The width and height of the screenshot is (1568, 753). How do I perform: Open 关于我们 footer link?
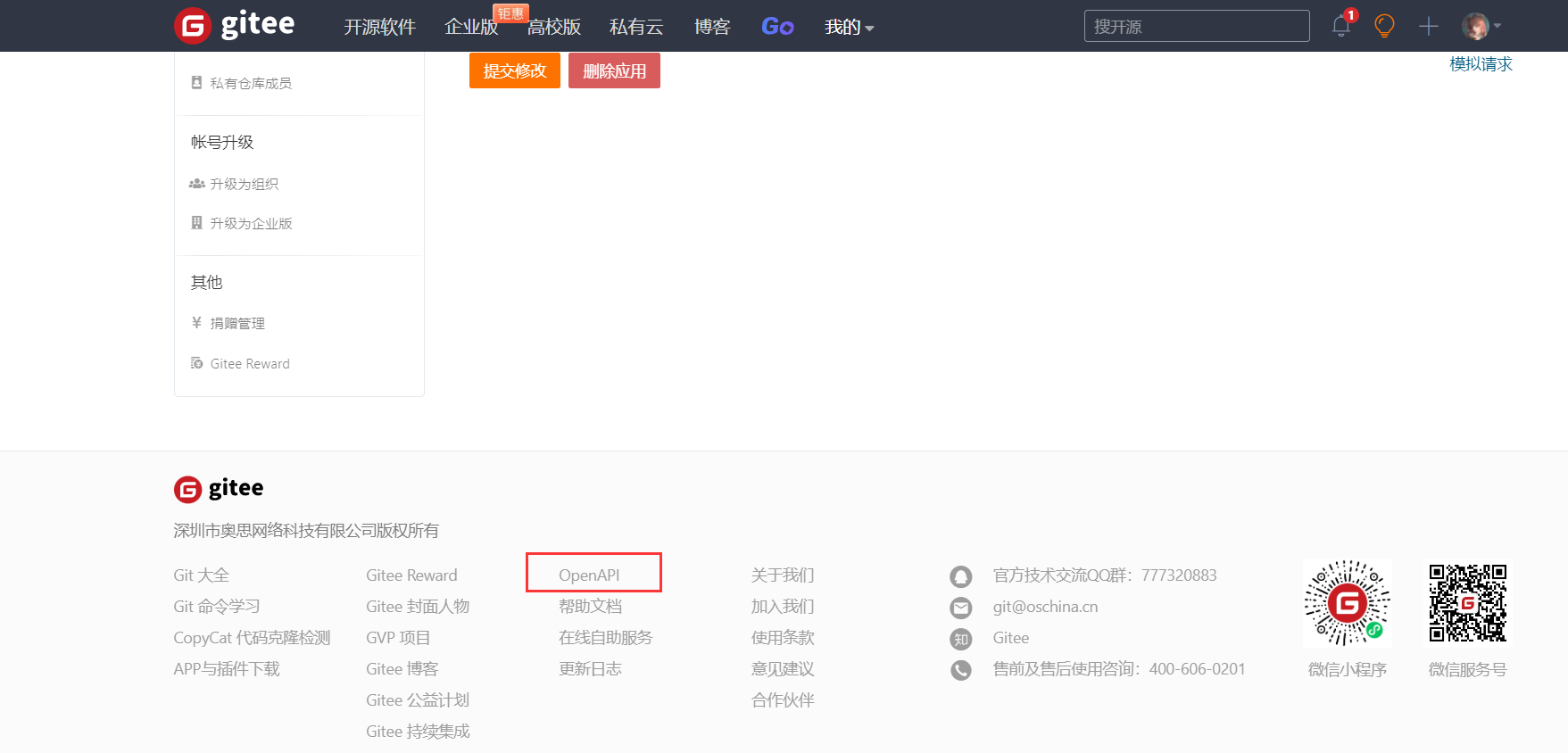783,575
